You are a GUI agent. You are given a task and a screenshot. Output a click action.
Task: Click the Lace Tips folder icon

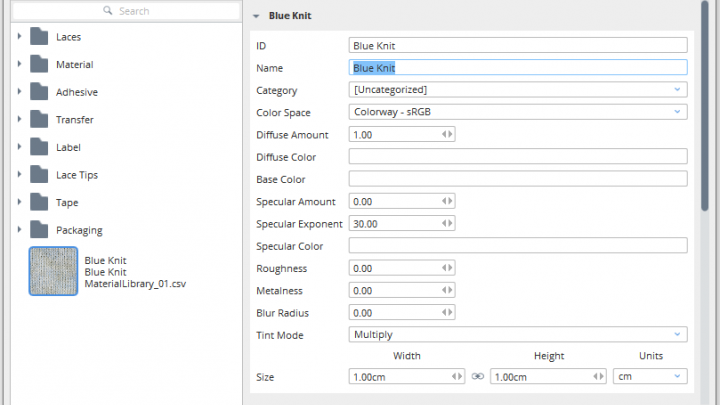coord(39,174)
